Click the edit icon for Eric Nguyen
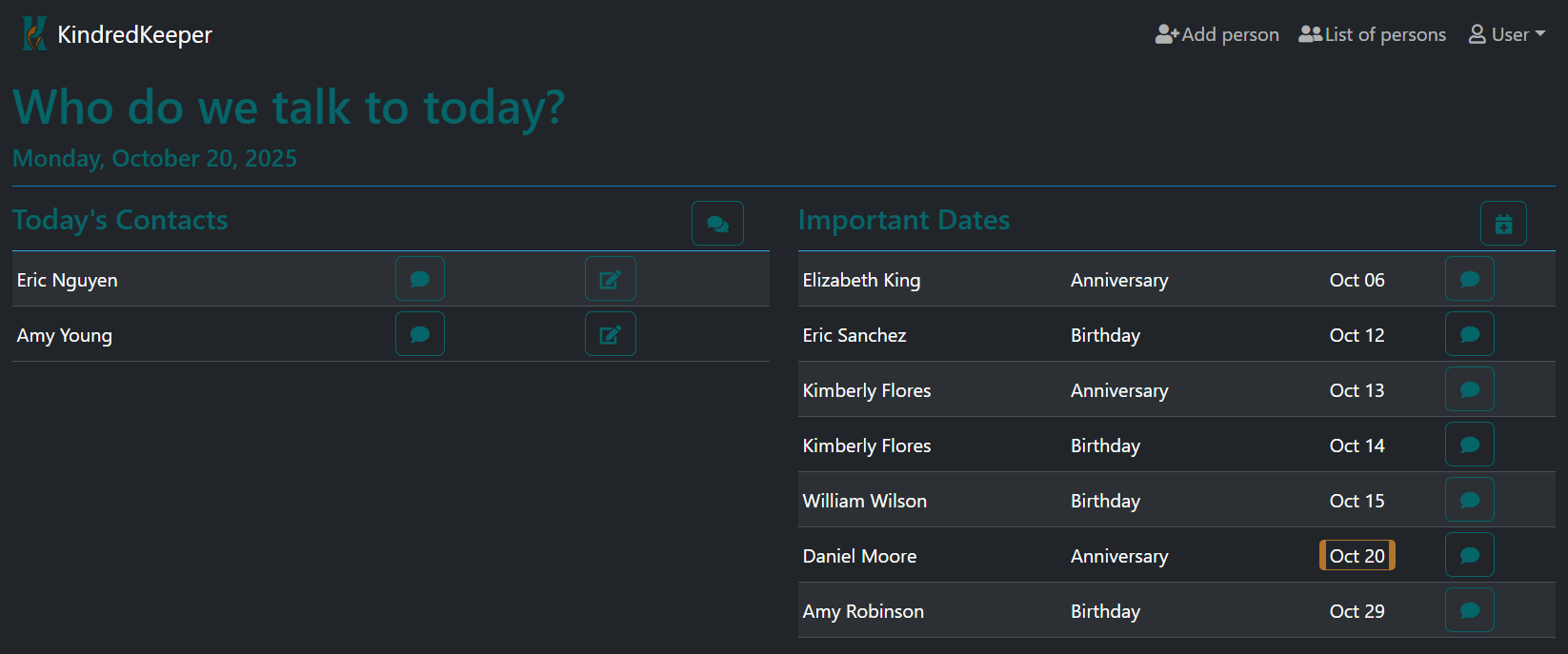Image resolution: width=1568 pixels, height=654 pixels. tap(610, 279)
